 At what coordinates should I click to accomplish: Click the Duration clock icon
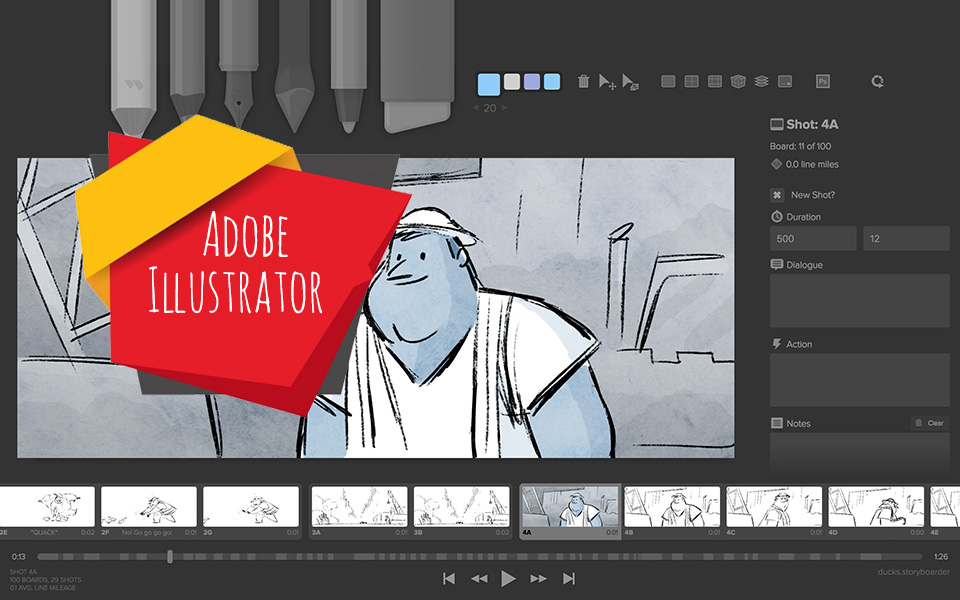click(776, 216)
